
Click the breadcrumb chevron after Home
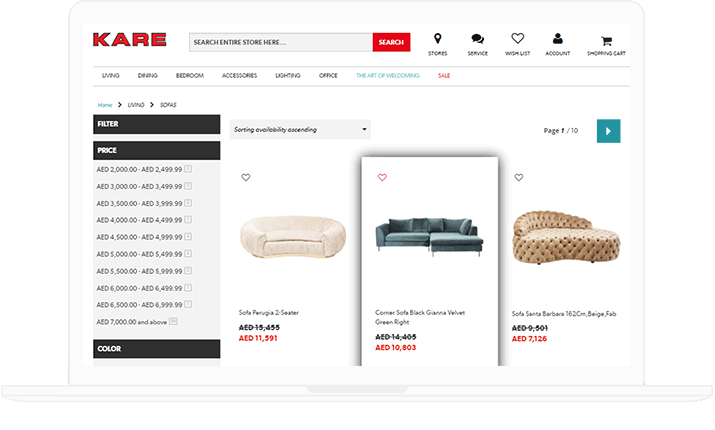(x=119, y=105)
